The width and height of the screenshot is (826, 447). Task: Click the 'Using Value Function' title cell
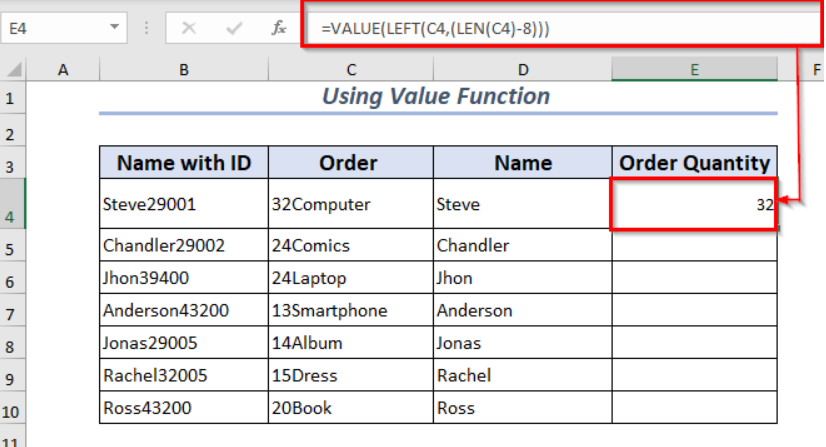tap(436, 97)
